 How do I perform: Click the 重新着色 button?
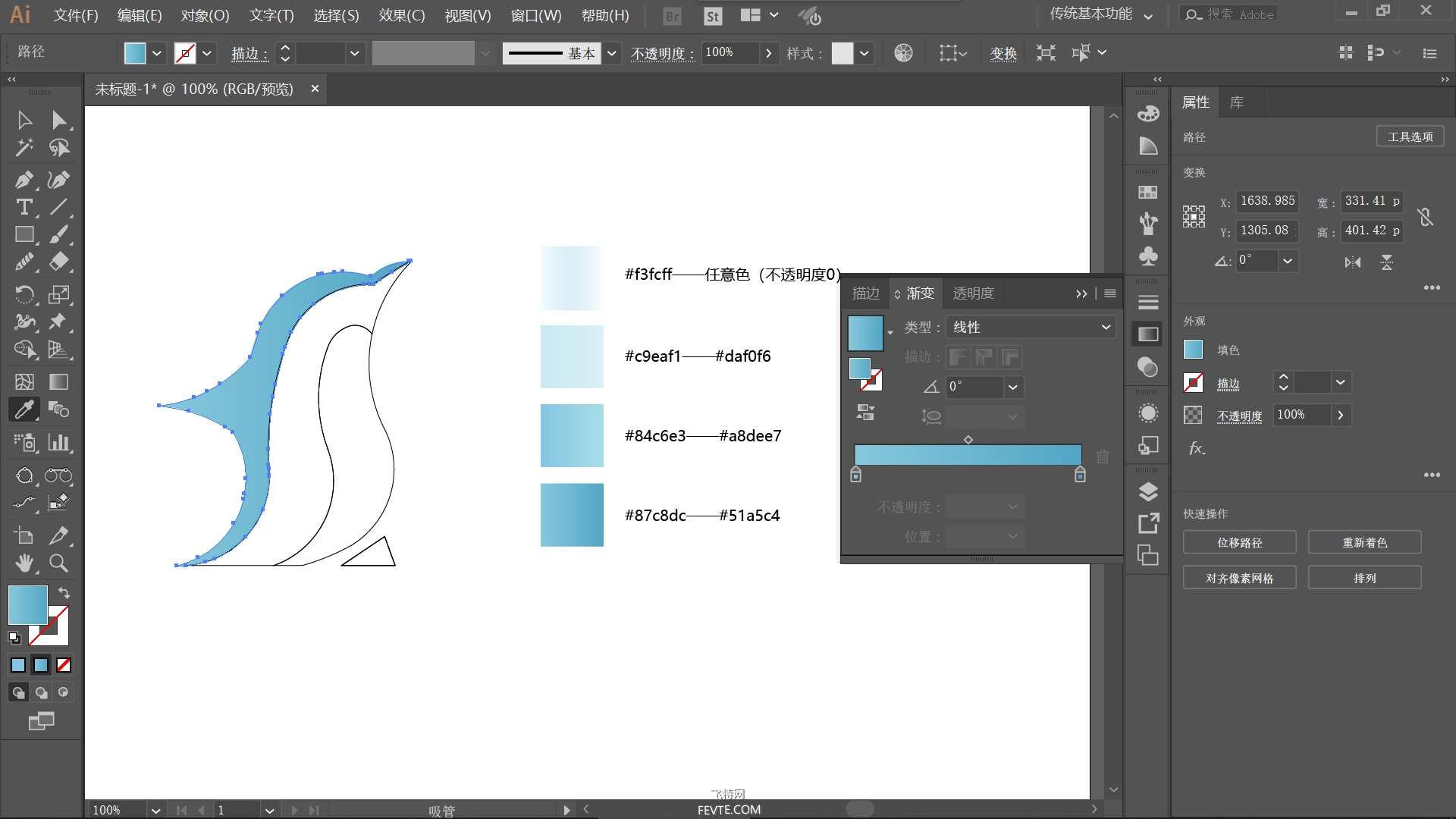coord(1364,543)
